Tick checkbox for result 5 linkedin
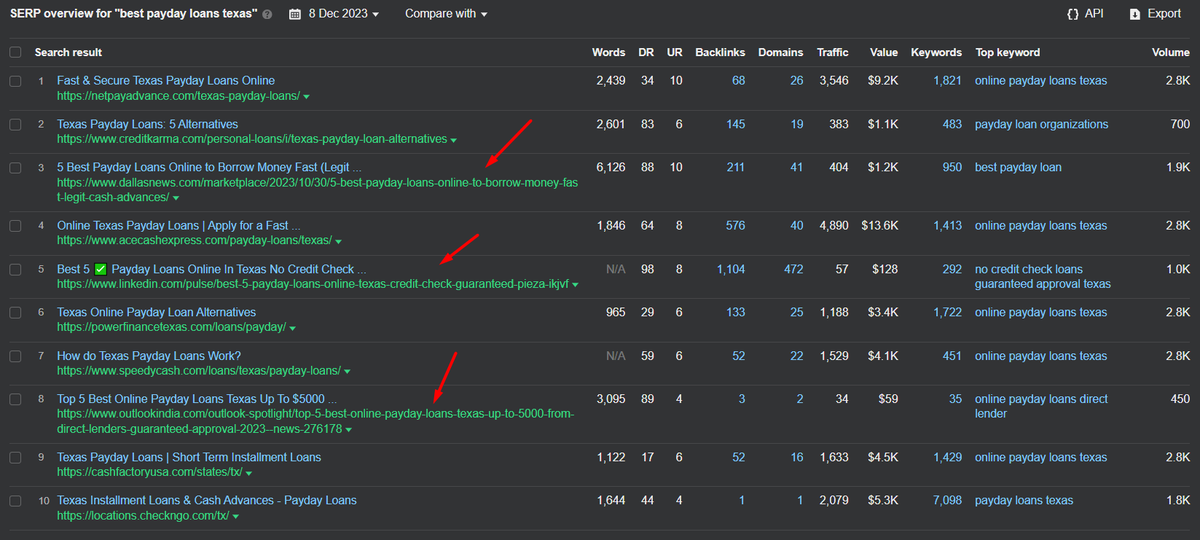Screen dimensions: 1200x540 15,270
